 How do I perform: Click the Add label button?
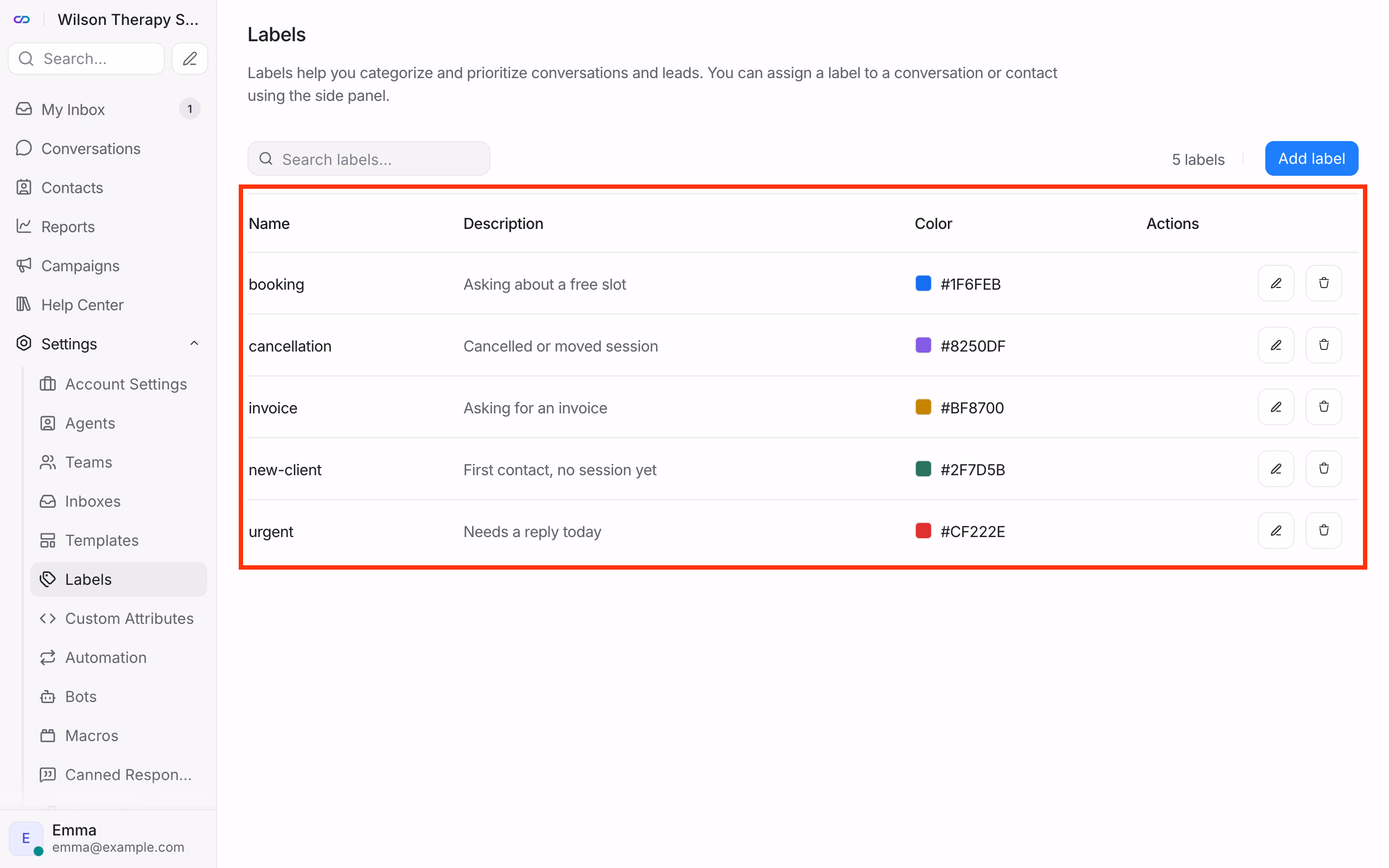1311,158
